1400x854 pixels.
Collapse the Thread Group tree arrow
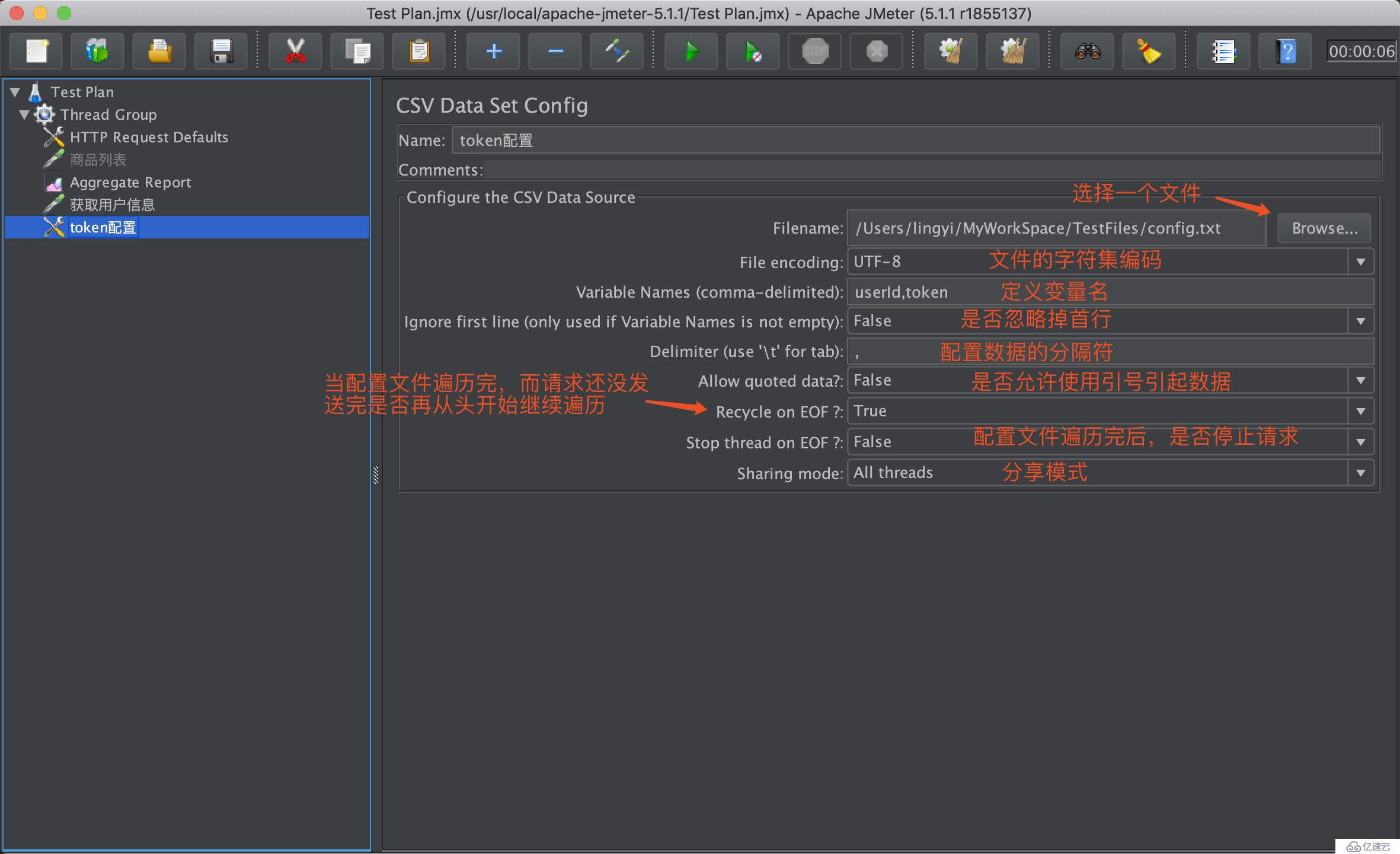tap(24, 114)
